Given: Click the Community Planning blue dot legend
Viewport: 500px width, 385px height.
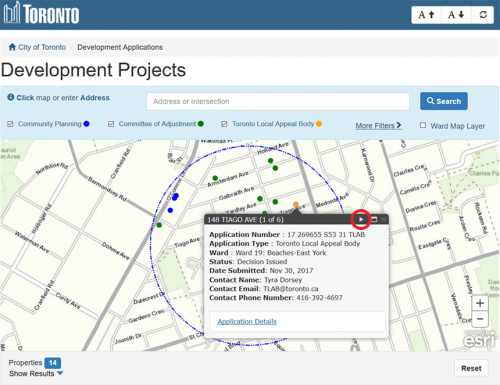Looking at the screenshot, I should click(x=86, y=124).
